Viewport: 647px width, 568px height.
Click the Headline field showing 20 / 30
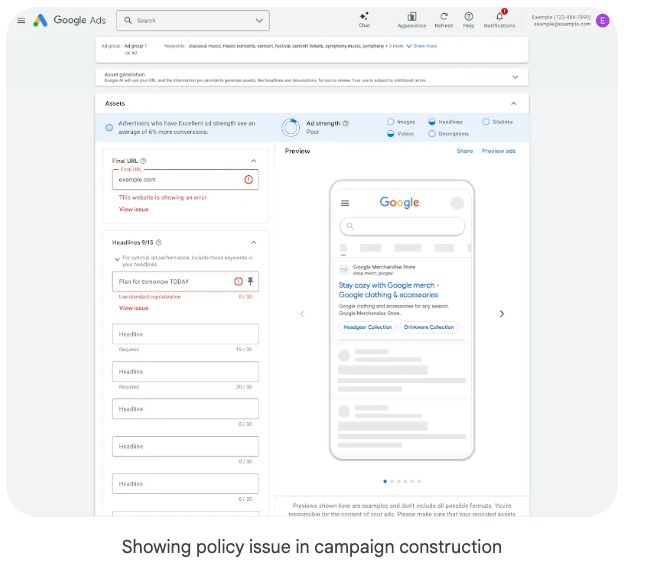(185, 372)
